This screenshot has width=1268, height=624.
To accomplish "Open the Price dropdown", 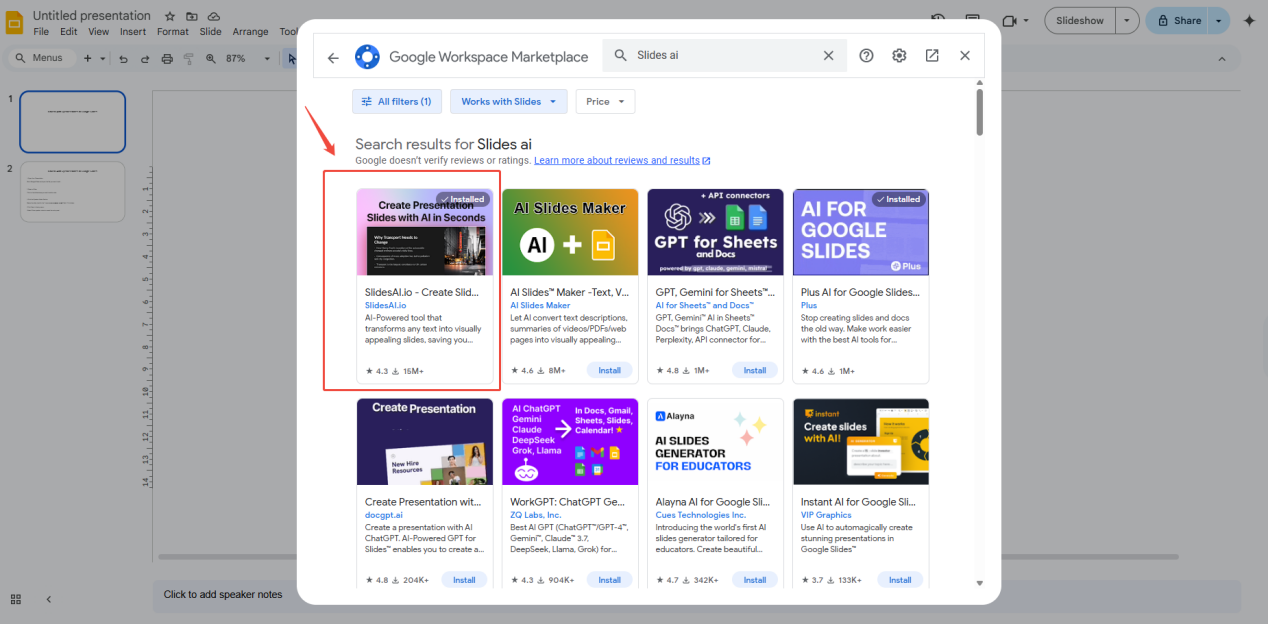I will (604, 101).
